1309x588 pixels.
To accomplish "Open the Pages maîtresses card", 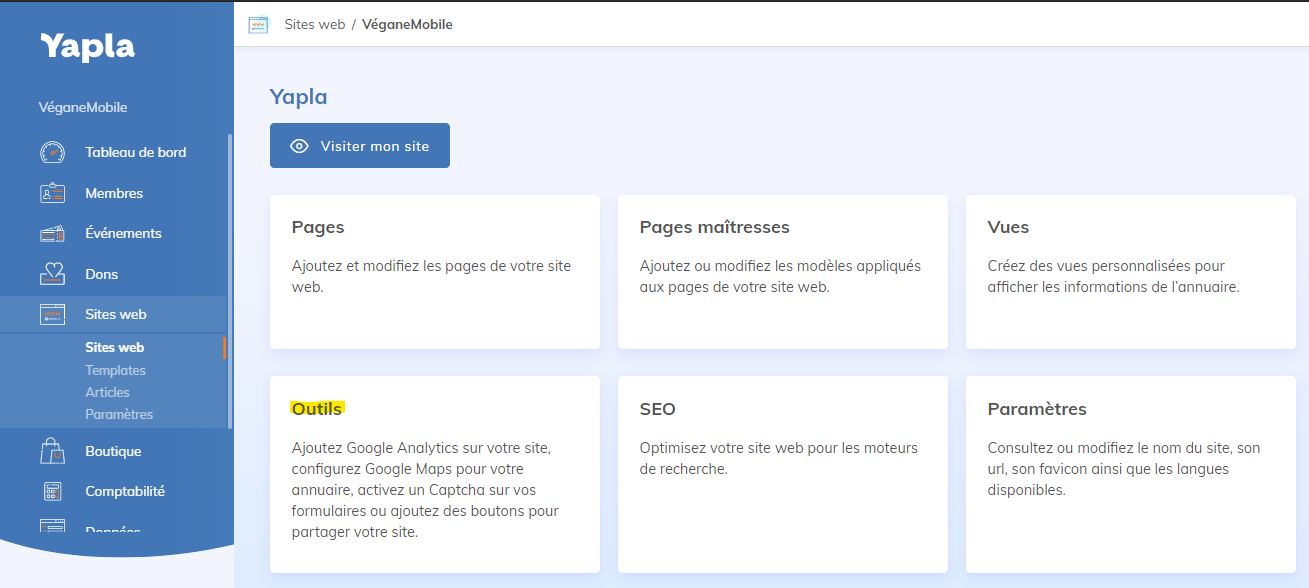I will [x=782, y=271].
